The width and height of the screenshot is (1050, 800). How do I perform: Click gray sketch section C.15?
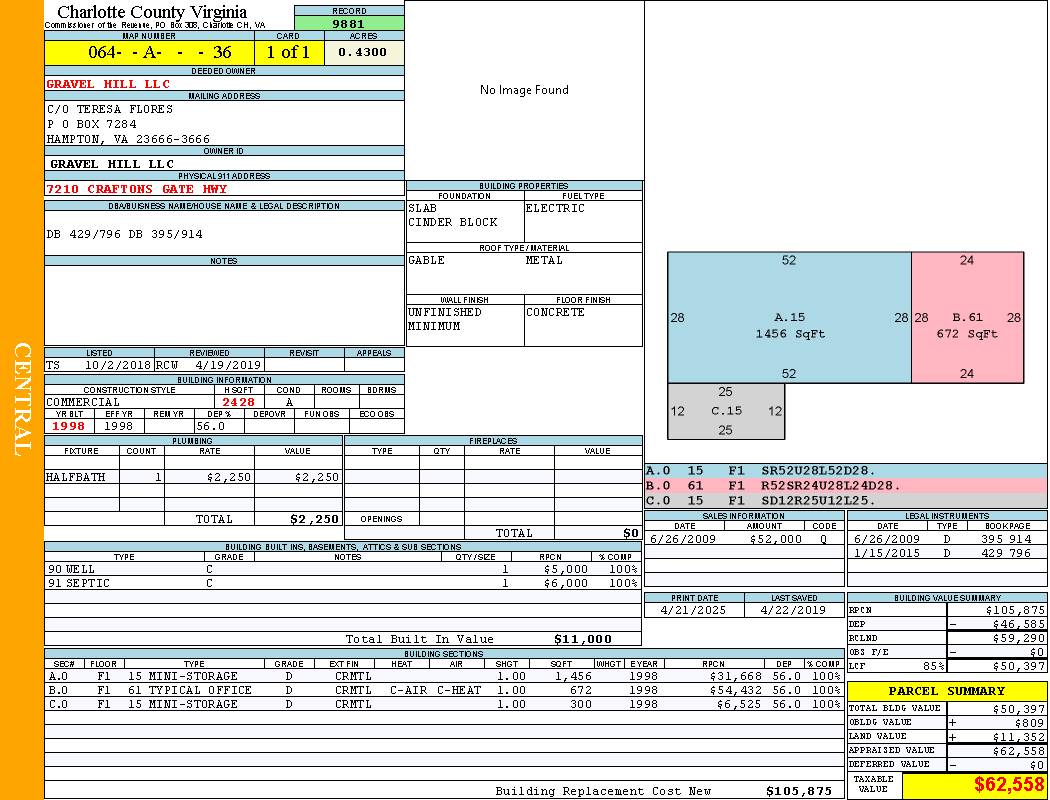point(727,411)
